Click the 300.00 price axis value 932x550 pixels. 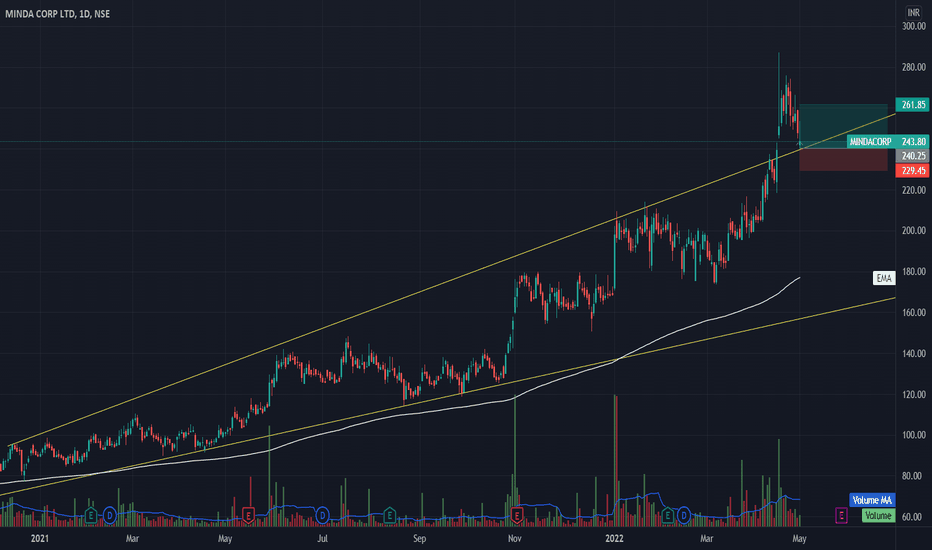click(914, 26)
